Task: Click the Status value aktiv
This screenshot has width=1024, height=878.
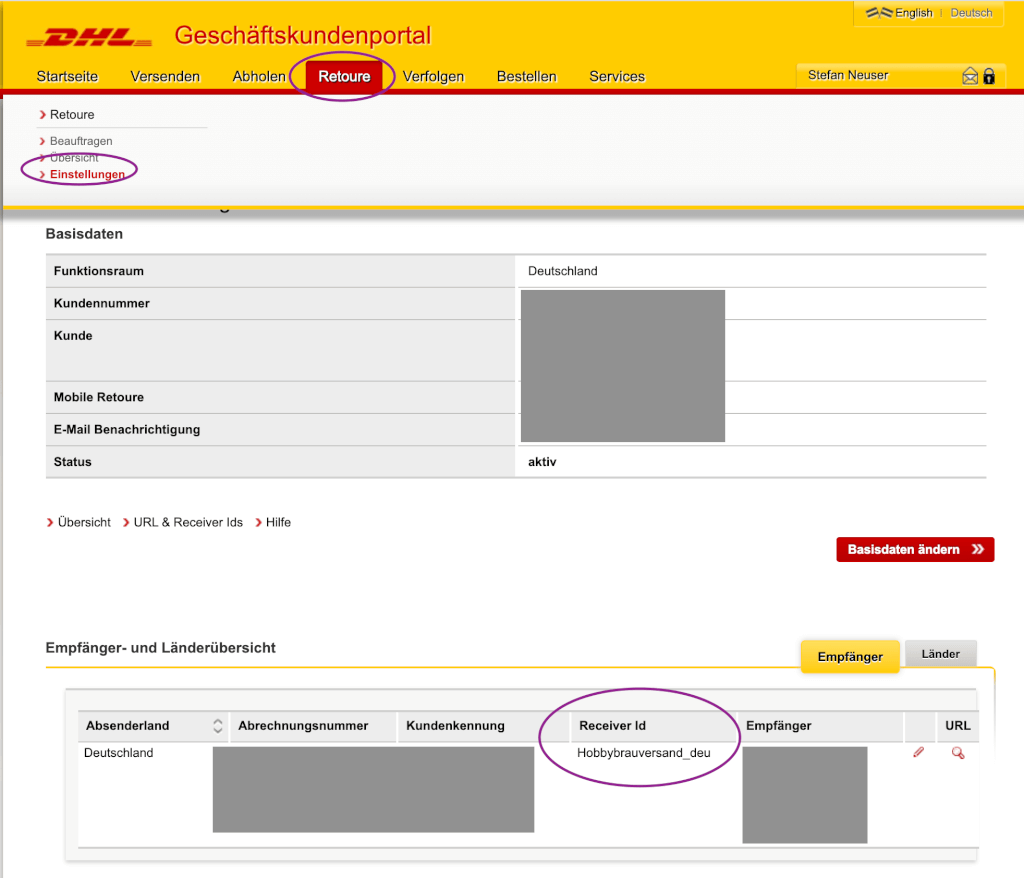Action: [542, 462]
